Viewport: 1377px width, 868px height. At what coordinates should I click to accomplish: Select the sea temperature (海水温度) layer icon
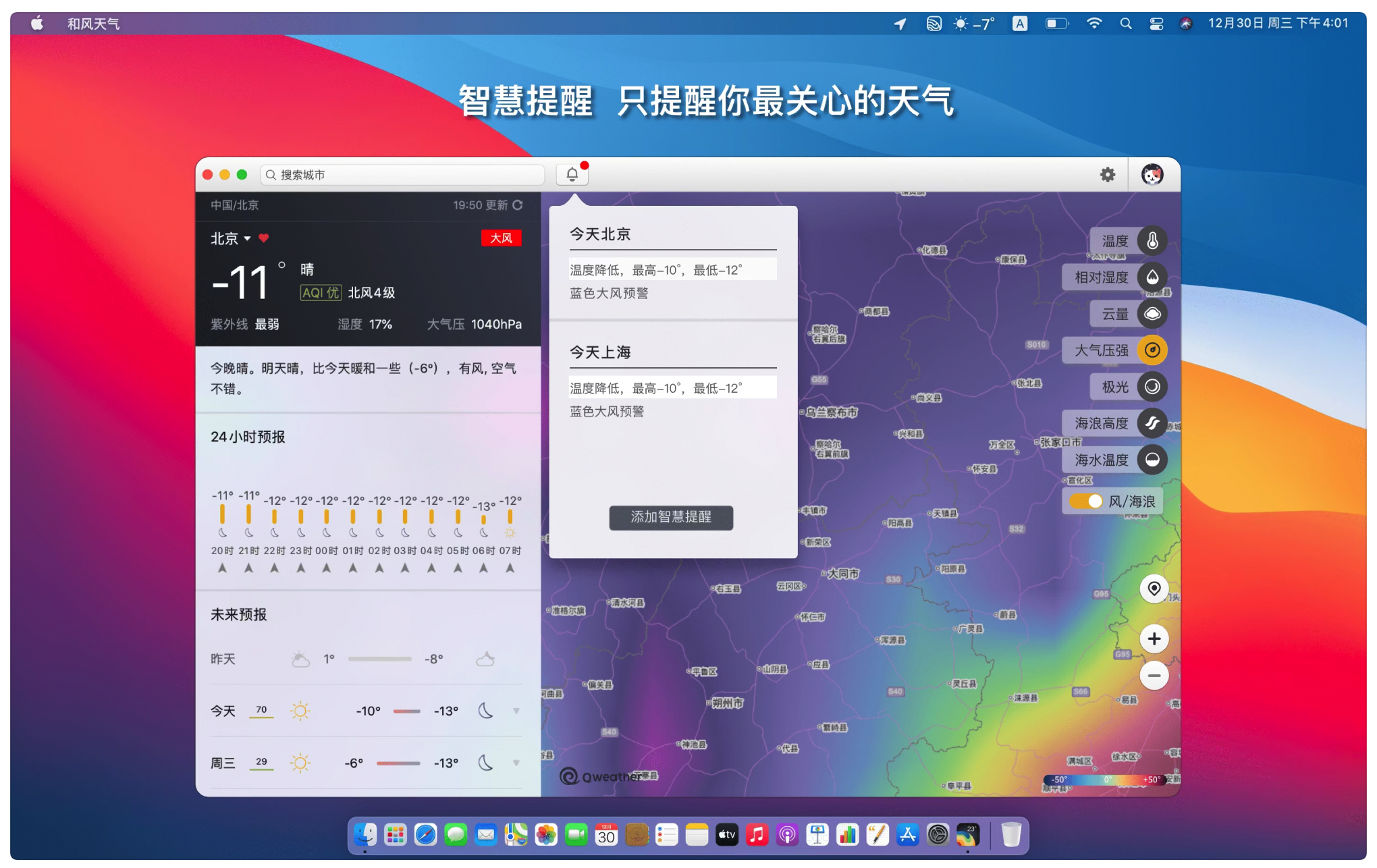(x=1152, y=460)
